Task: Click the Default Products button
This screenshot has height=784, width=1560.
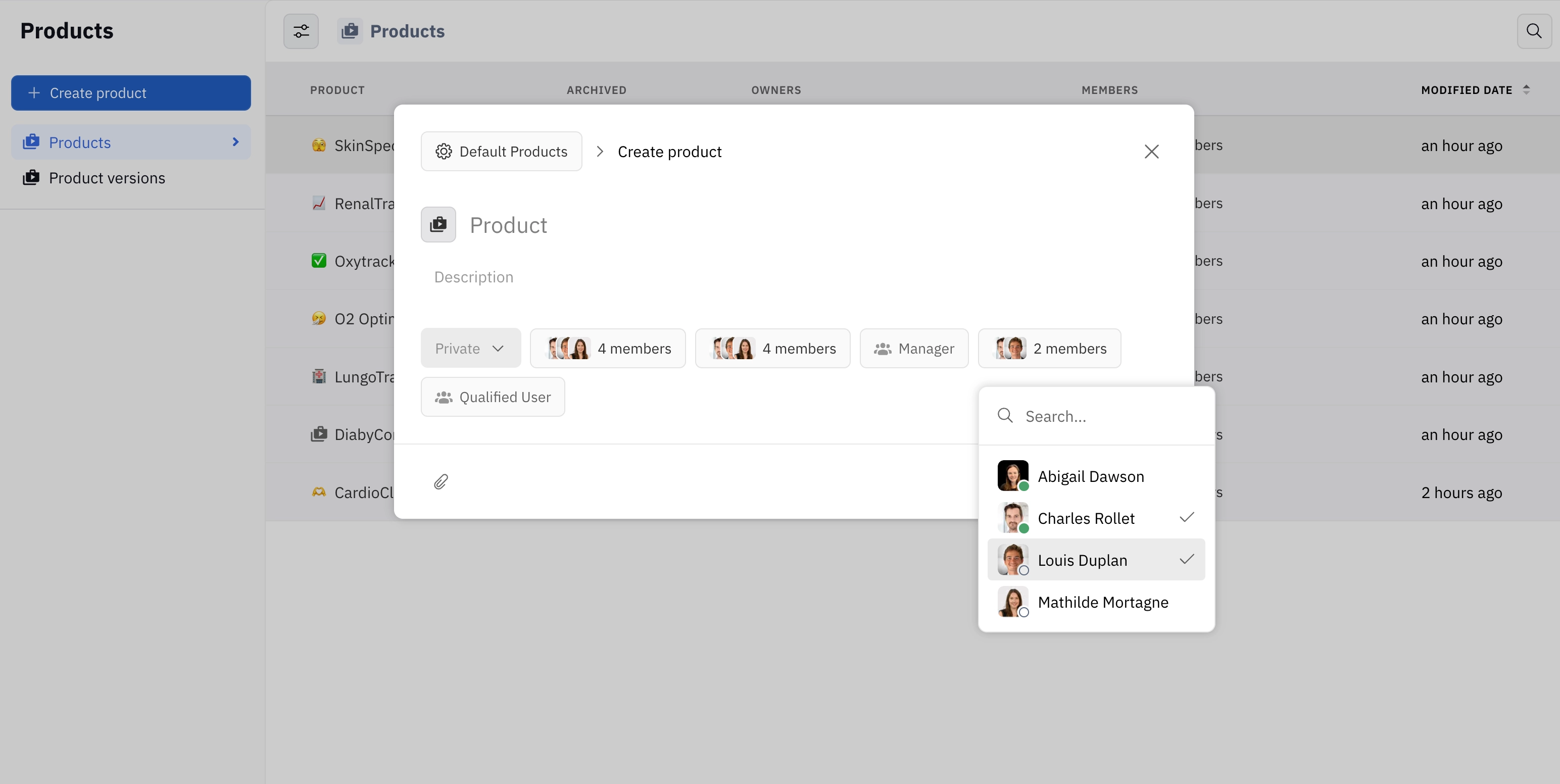Action: [502, 152]
